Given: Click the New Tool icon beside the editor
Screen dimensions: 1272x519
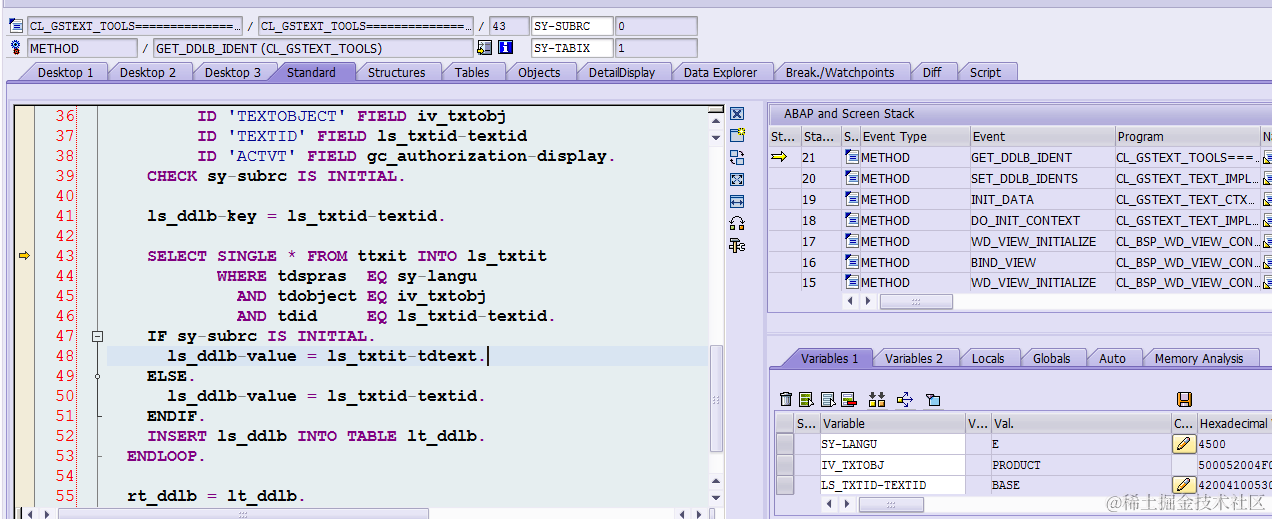Looking at the screenshot, I should tap(737, 135).
